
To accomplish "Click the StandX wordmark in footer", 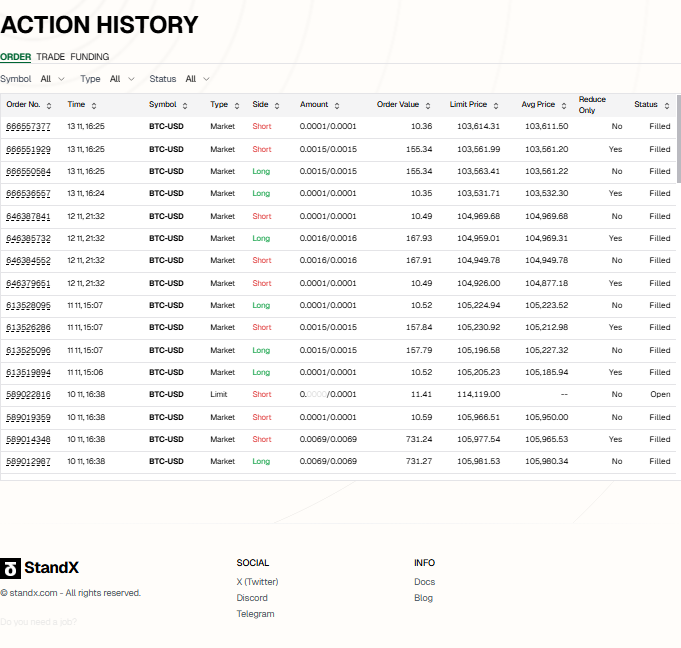I will pos(51,568).
